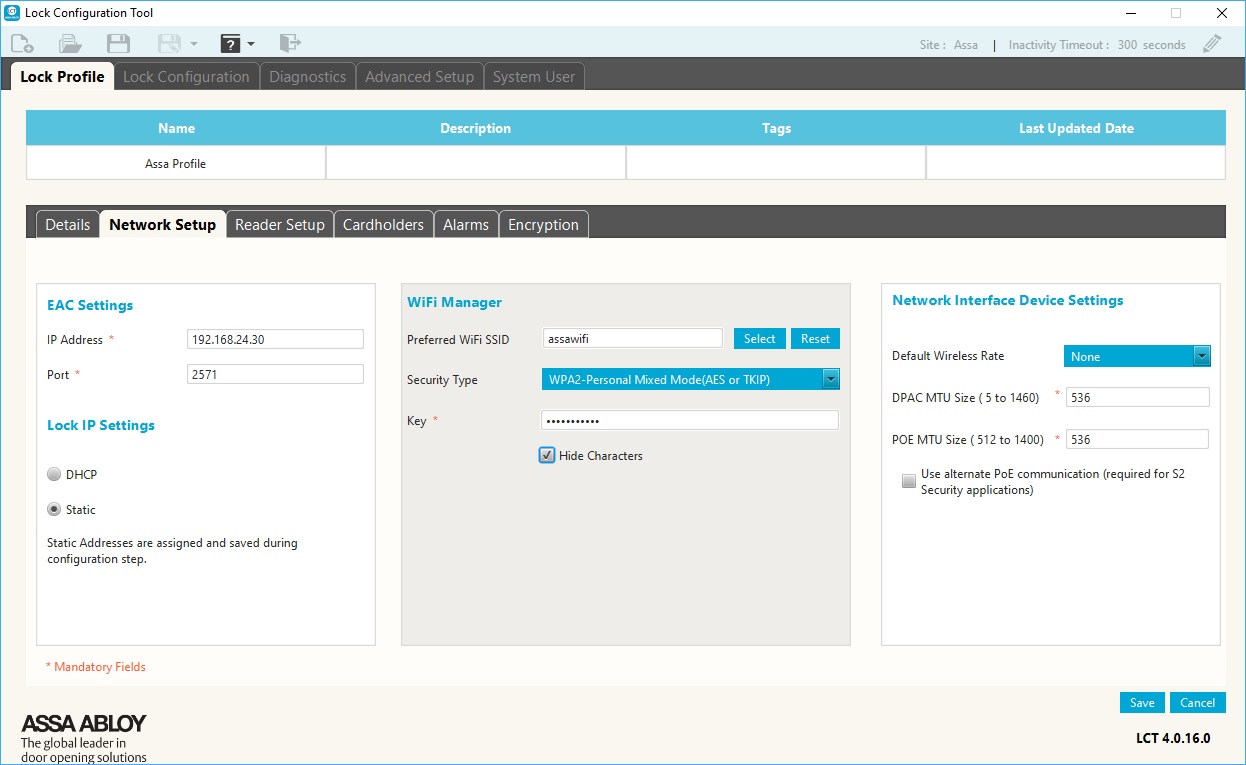Click the pencil edit timeout icon

(1212, 44)
